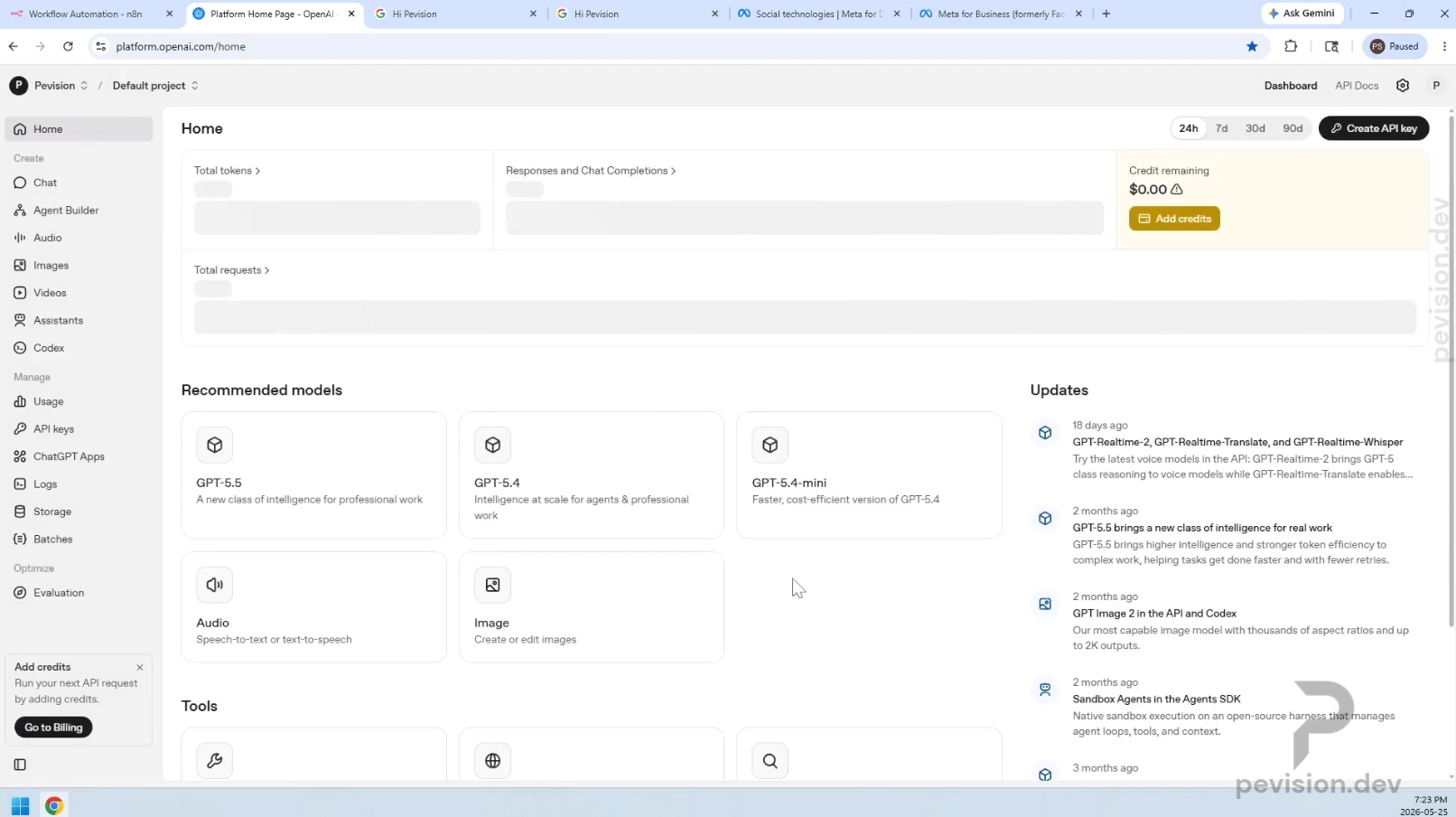Click the Create API key button

click(x=1374, y=128)
